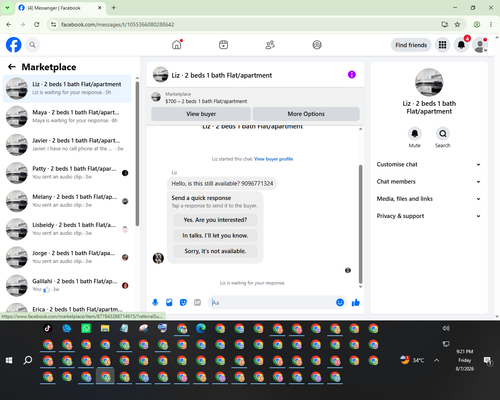Bookmark this page with star icon
Viewport: 500px width, 400px height.
457,24
